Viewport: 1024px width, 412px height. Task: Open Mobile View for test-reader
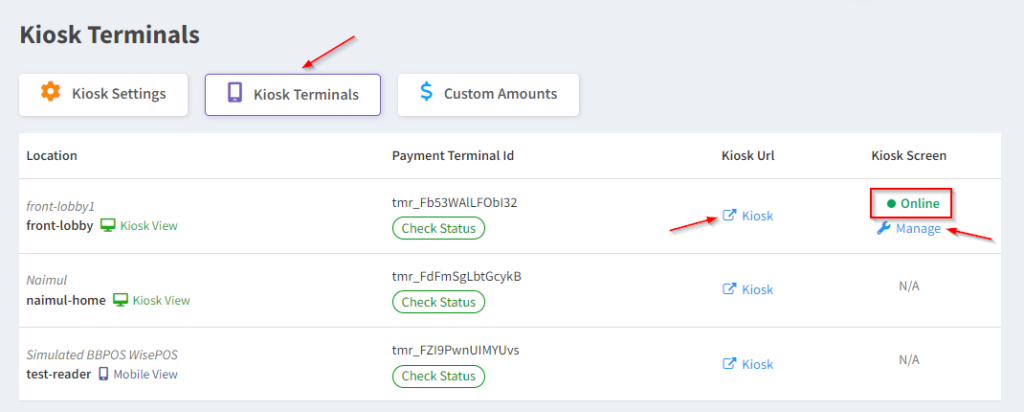[145, 374]
